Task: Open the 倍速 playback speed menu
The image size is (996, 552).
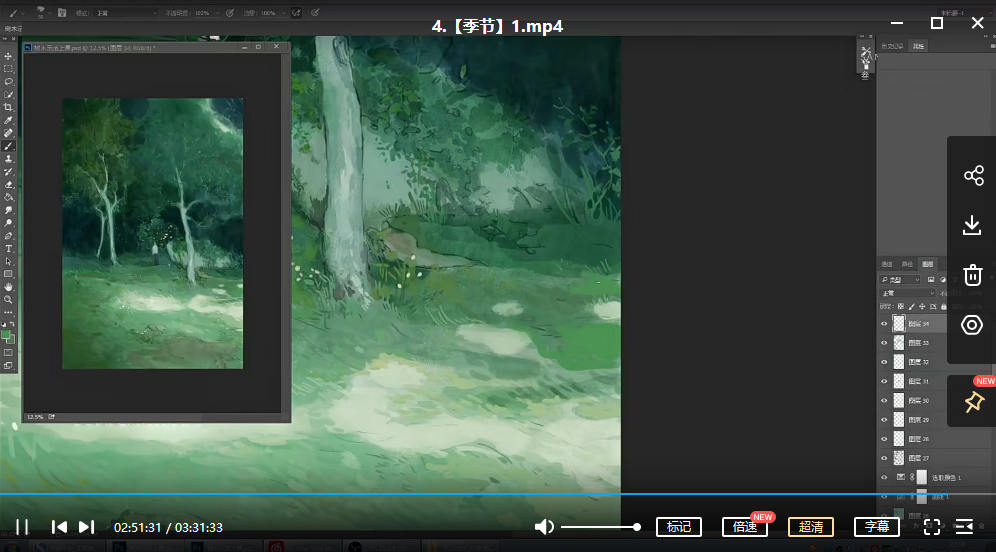Action: [745, 527]
